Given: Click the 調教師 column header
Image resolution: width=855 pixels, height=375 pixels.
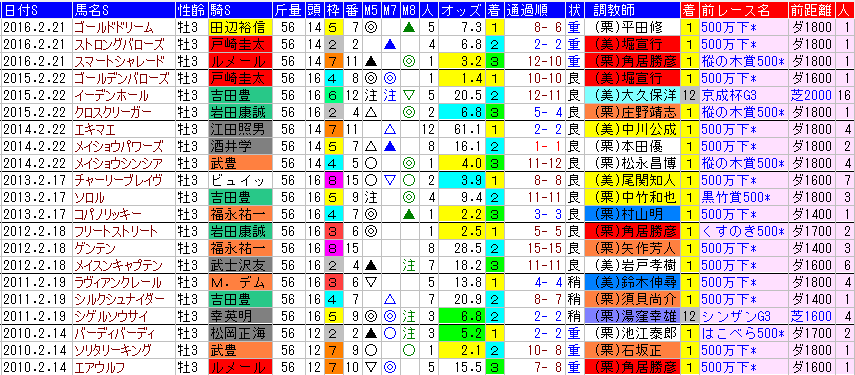Looking at the screenshot, I should tap(632, 9).
